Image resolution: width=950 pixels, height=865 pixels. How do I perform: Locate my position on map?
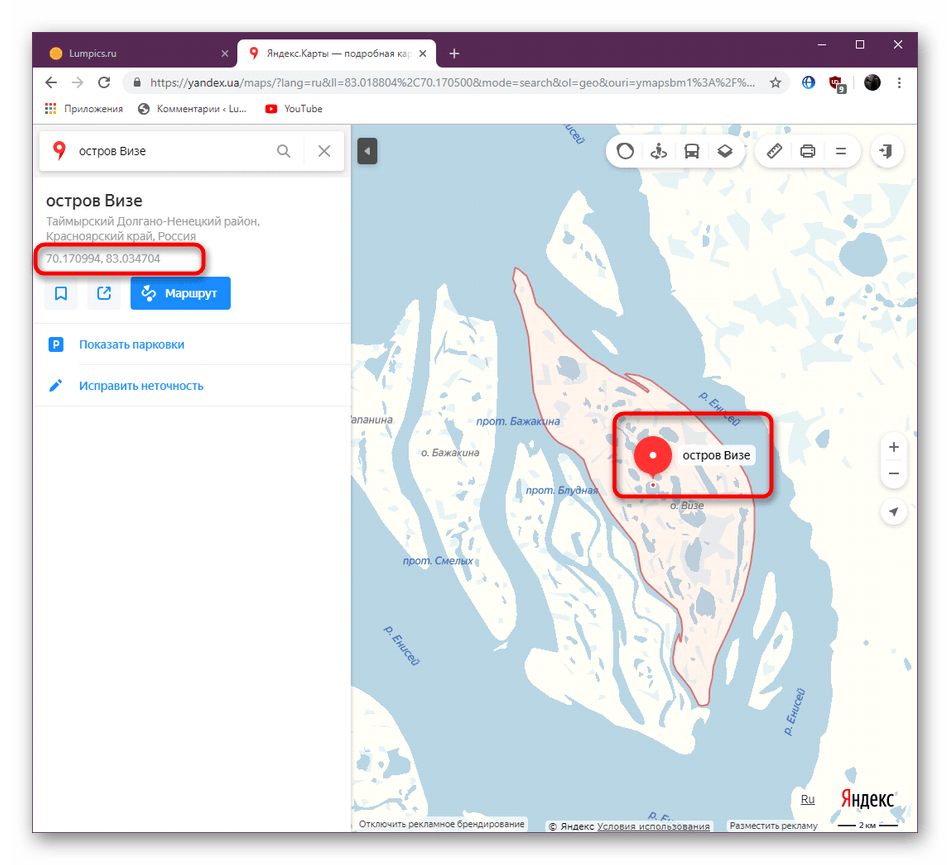[x=894, y=512]
